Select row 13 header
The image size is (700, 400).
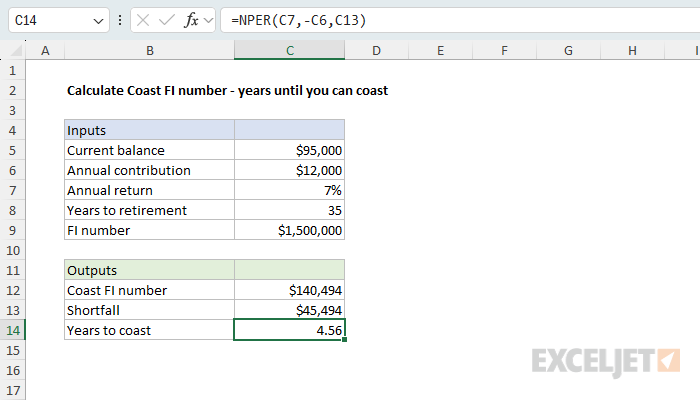12,310
